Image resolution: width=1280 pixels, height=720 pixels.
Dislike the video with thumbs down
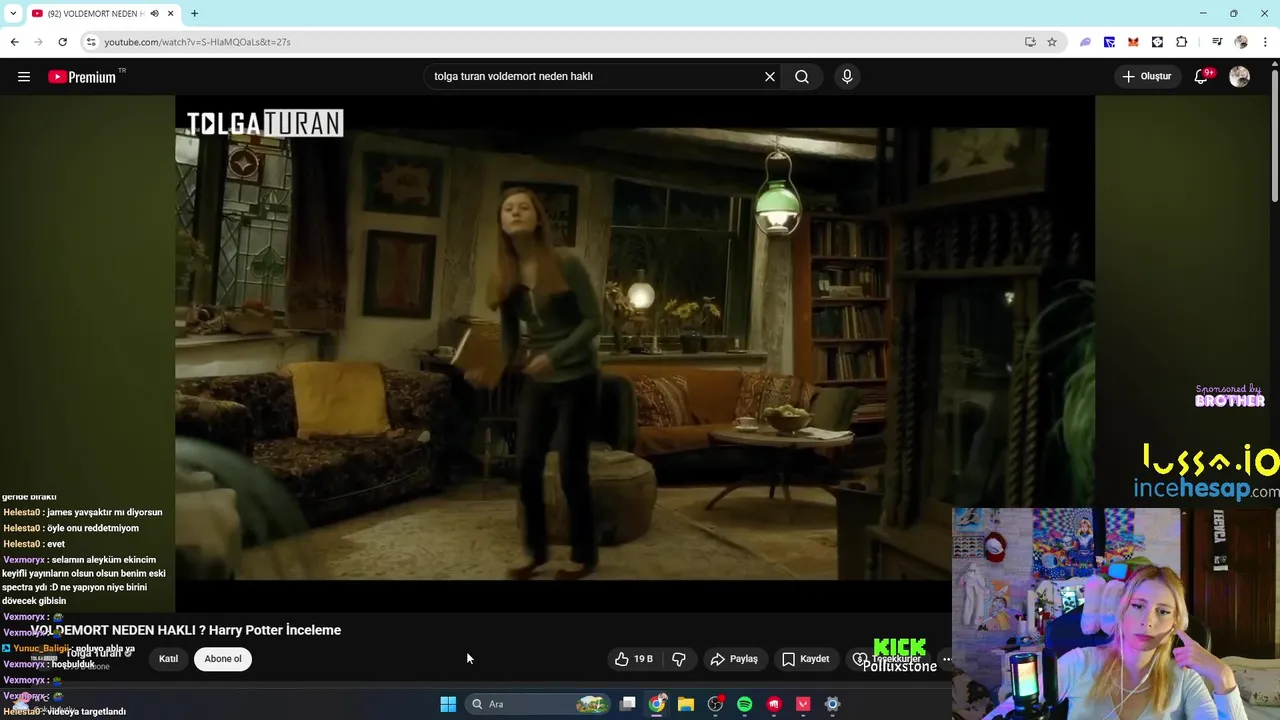679,659
